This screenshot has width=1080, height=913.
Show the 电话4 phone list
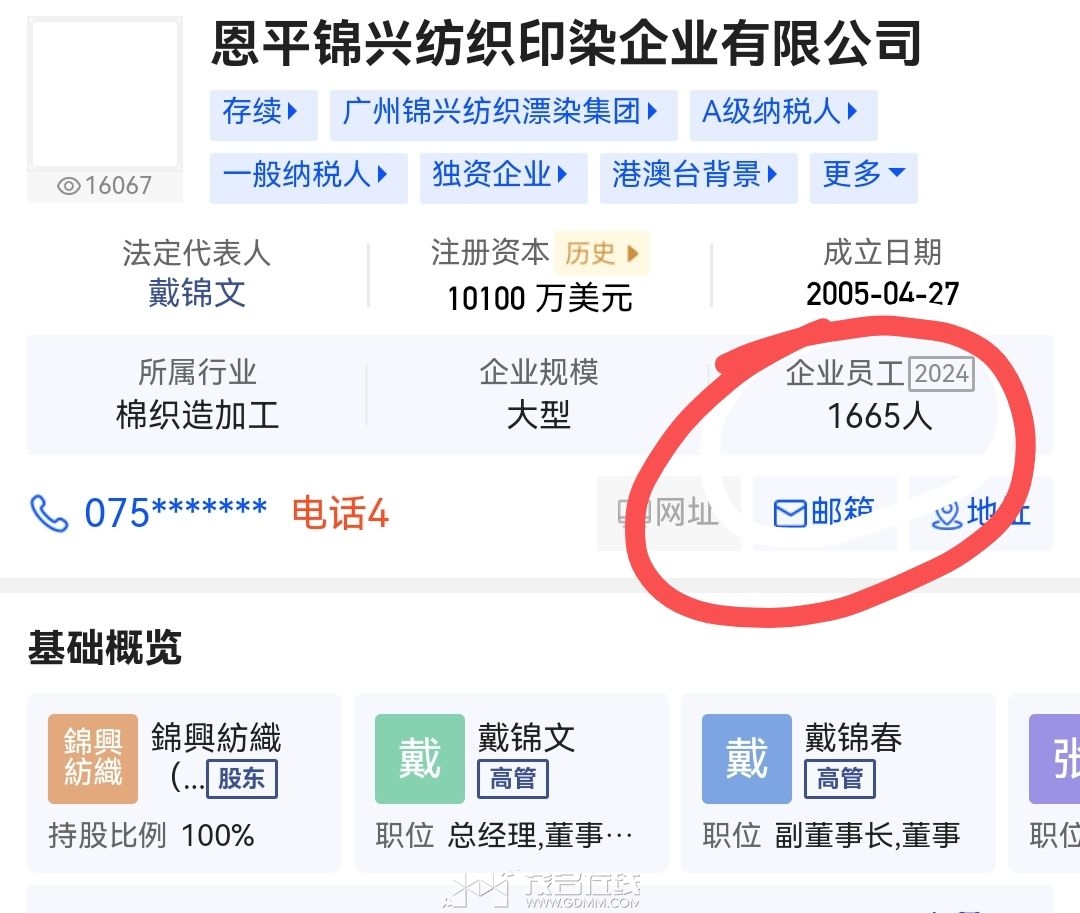point(340,514)
